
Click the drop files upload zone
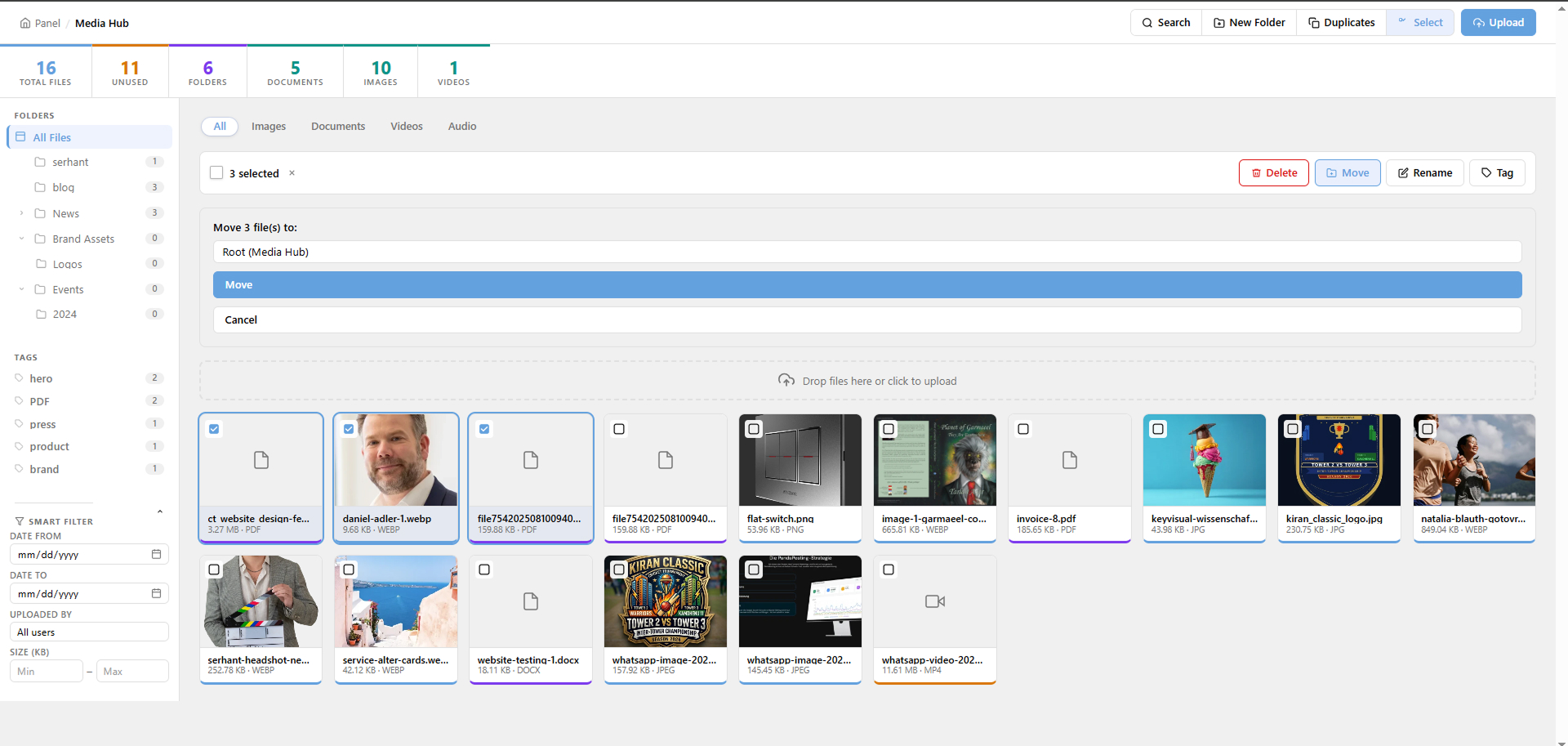pyautogui.click(x=867, y=381)
